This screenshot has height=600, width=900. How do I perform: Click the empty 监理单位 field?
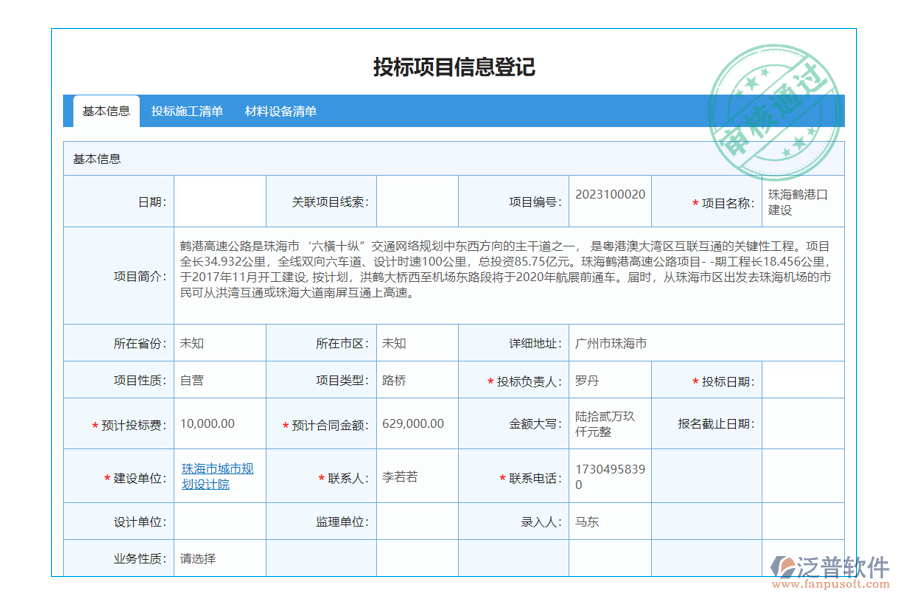(x=412, y=521)
